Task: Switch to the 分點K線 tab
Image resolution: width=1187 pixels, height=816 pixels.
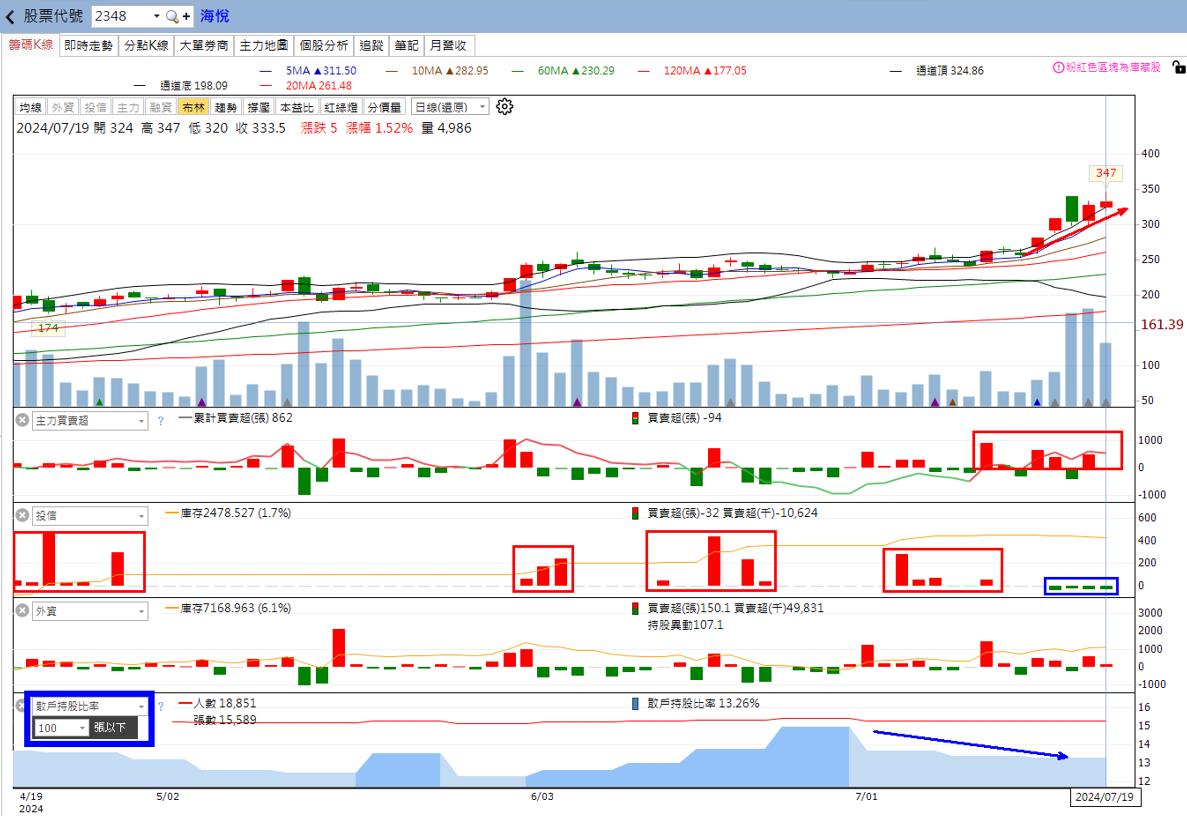Action: click(x=146, y=45)
